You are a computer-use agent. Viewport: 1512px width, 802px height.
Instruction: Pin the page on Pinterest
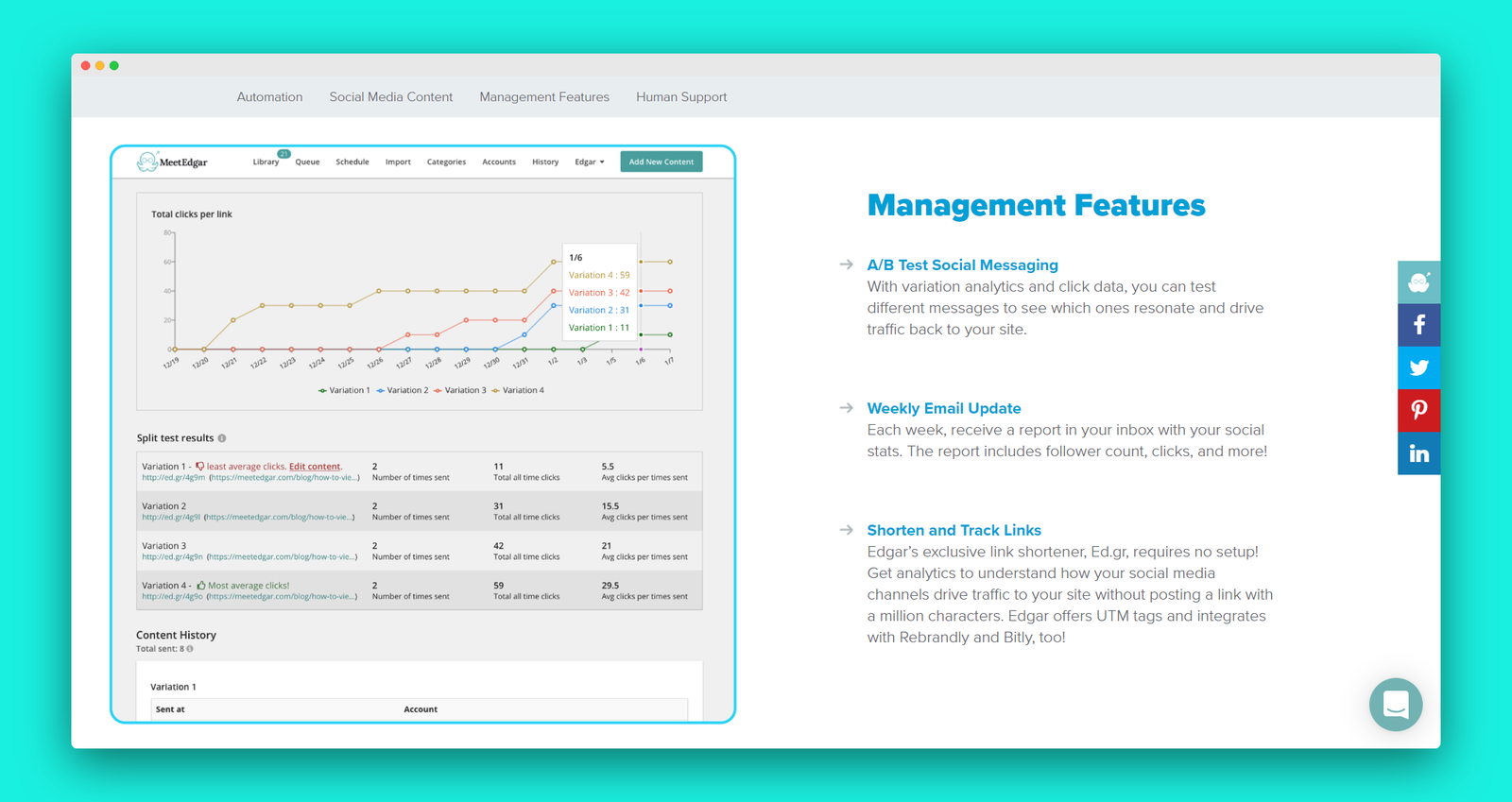[1418, 410]
